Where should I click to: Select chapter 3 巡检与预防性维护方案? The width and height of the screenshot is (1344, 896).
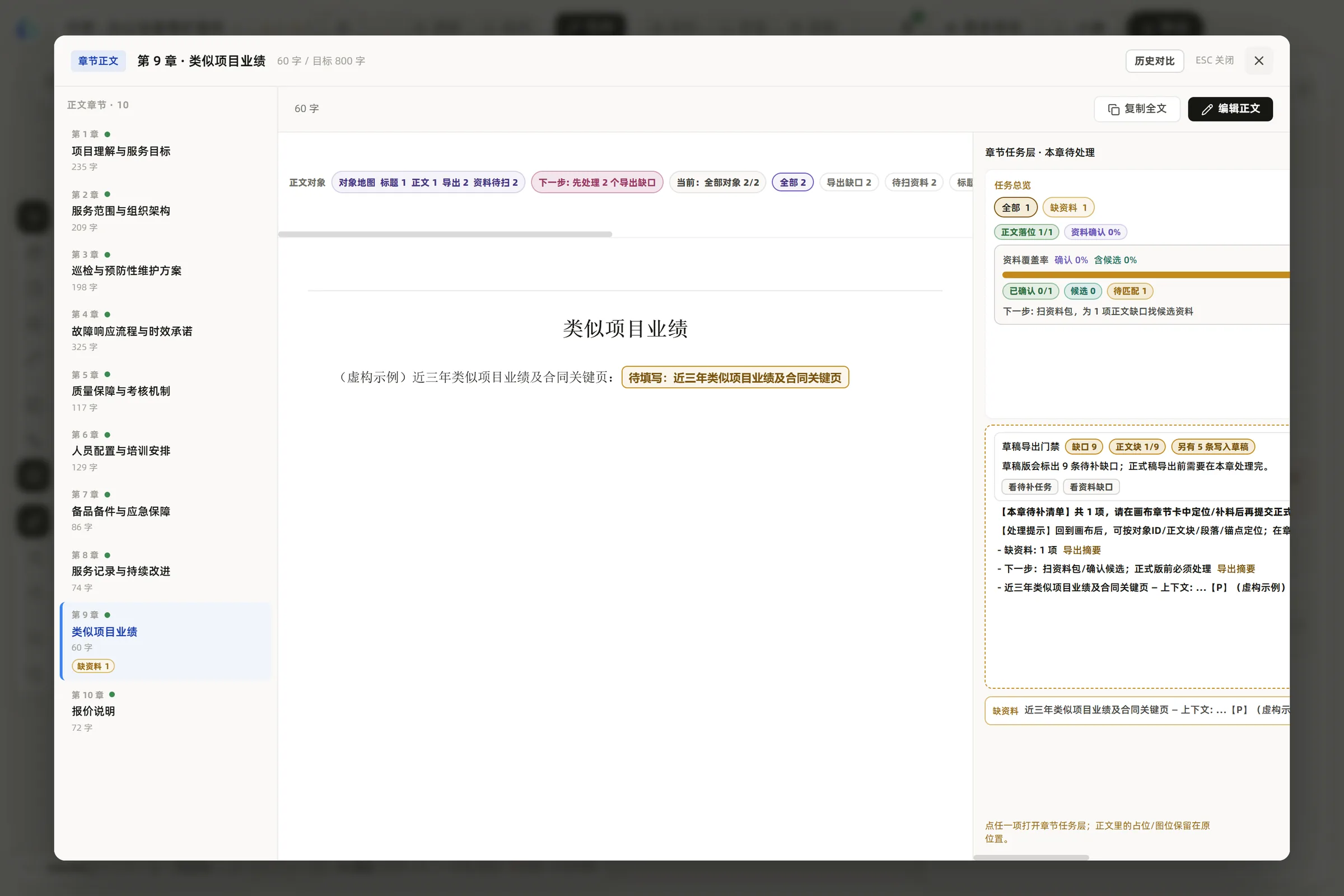[x=165, y=270]
